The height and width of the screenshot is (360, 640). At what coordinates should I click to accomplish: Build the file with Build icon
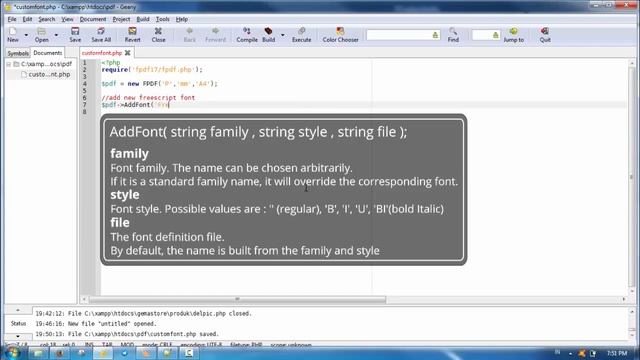269,35
